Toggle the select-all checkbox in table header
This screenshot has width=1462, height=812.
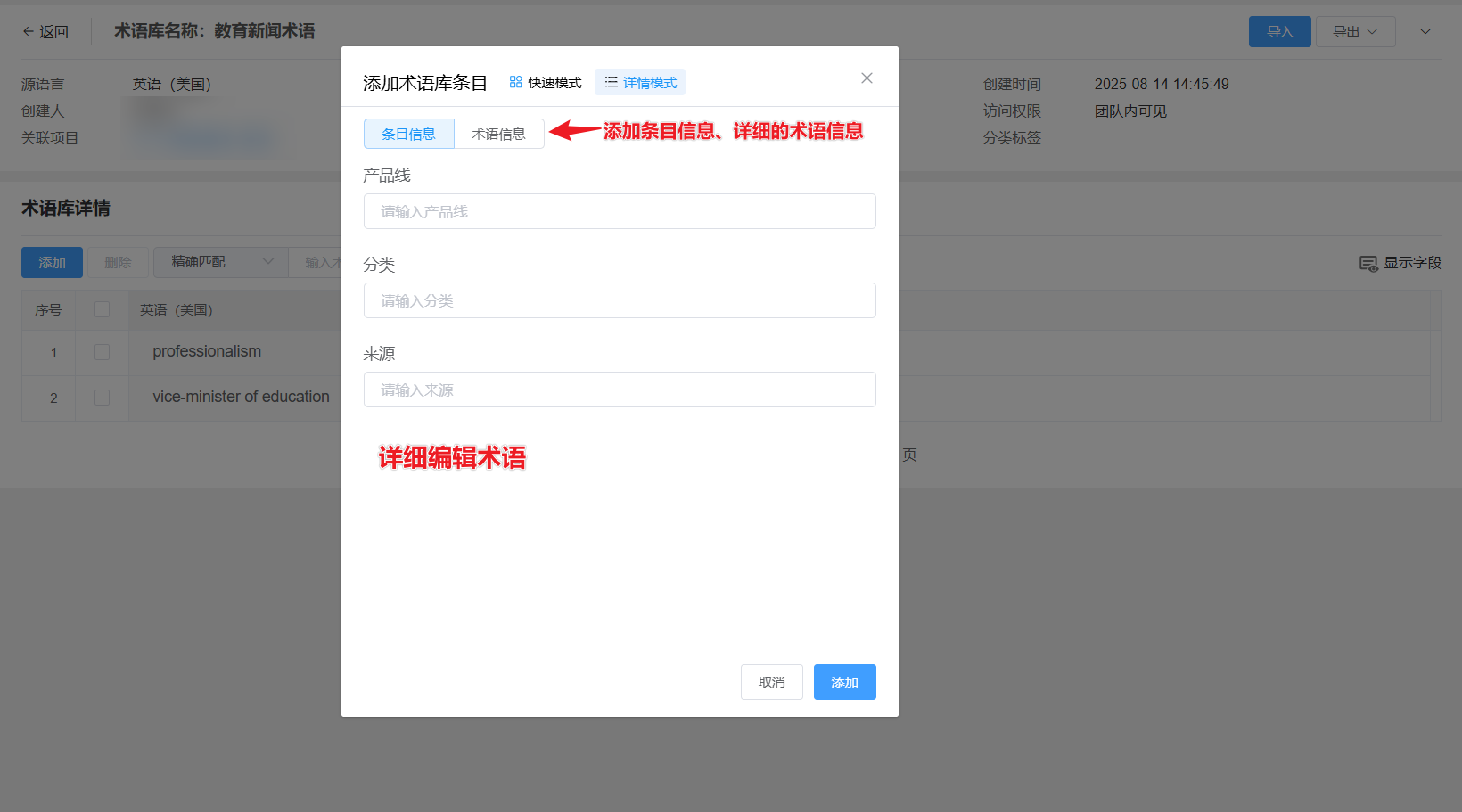click(x=103, y=309)
